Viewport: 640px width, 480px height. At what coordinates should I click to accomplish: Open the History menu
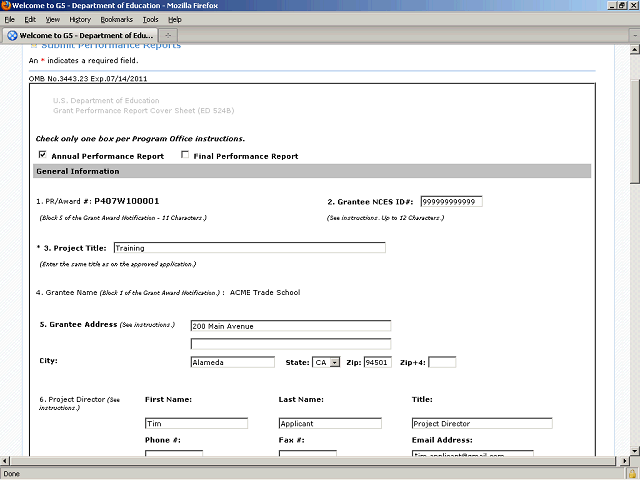pos(80,20)
